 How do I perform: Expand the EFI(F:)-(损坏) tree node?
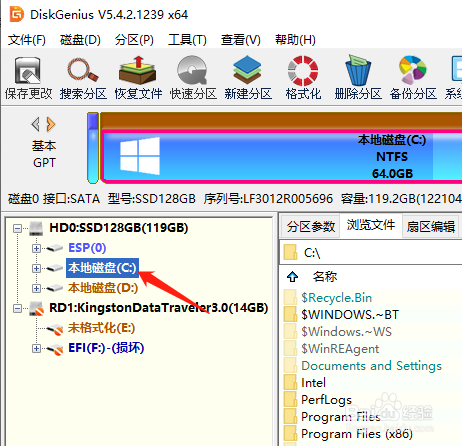coord(36,348)
